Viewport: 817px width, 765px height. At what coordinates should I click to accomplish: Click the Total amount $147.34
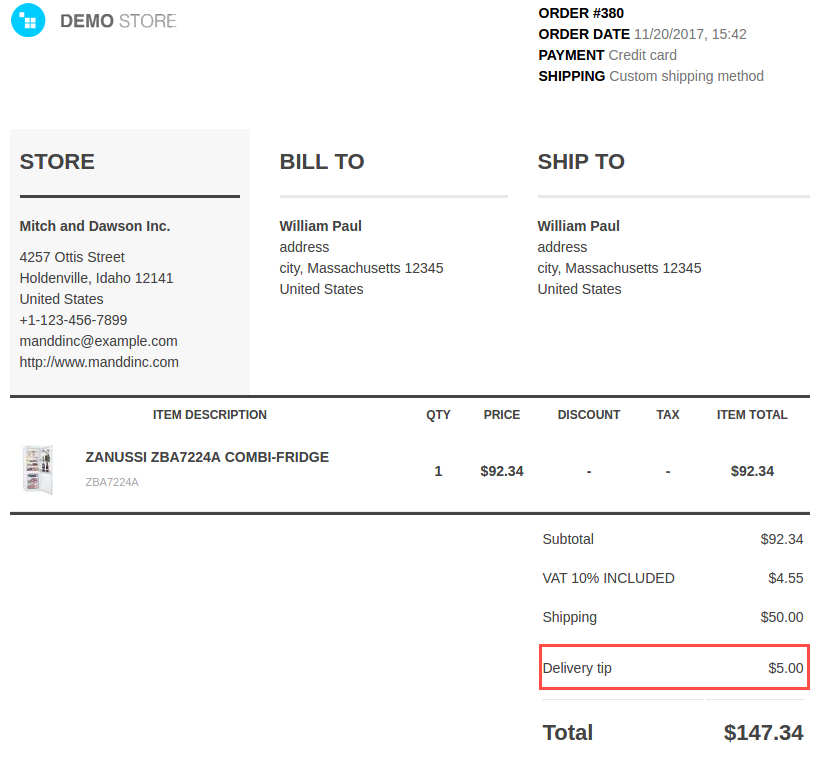point(763,733)
